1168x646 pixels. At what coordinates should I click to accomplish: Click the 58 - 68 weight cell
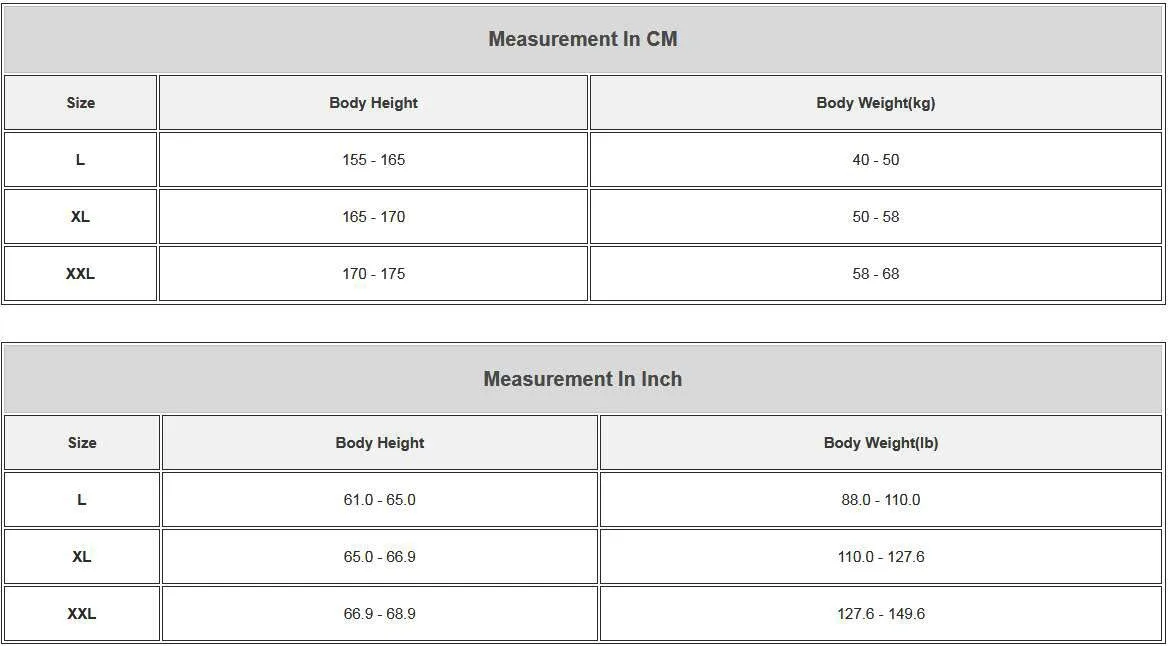pos(876,274)
